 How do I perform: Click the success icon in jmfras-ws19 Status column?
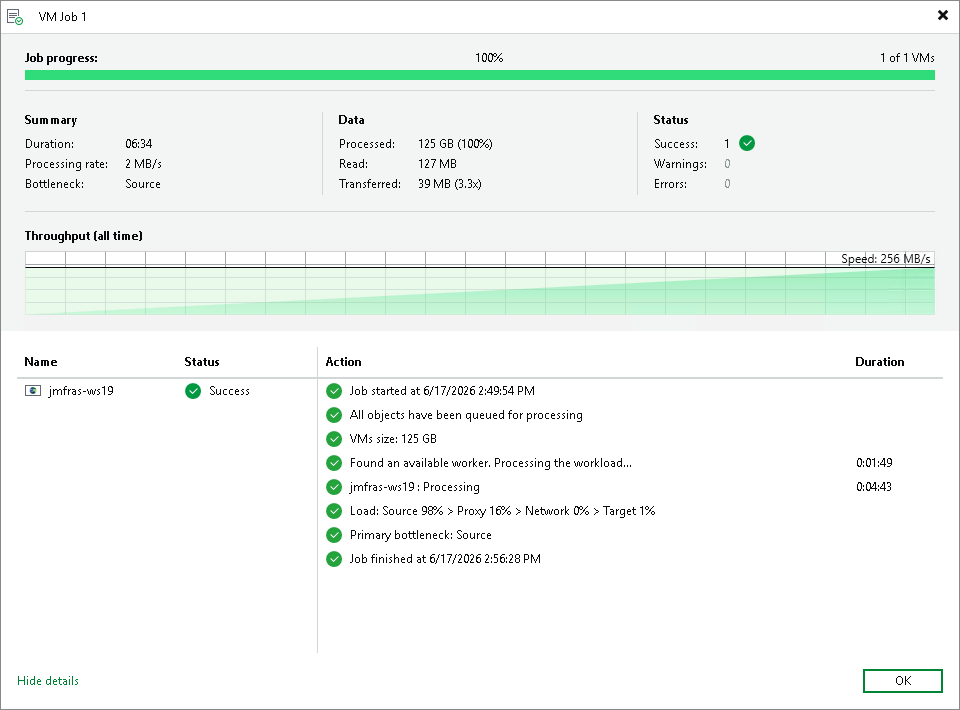(193, 390)
